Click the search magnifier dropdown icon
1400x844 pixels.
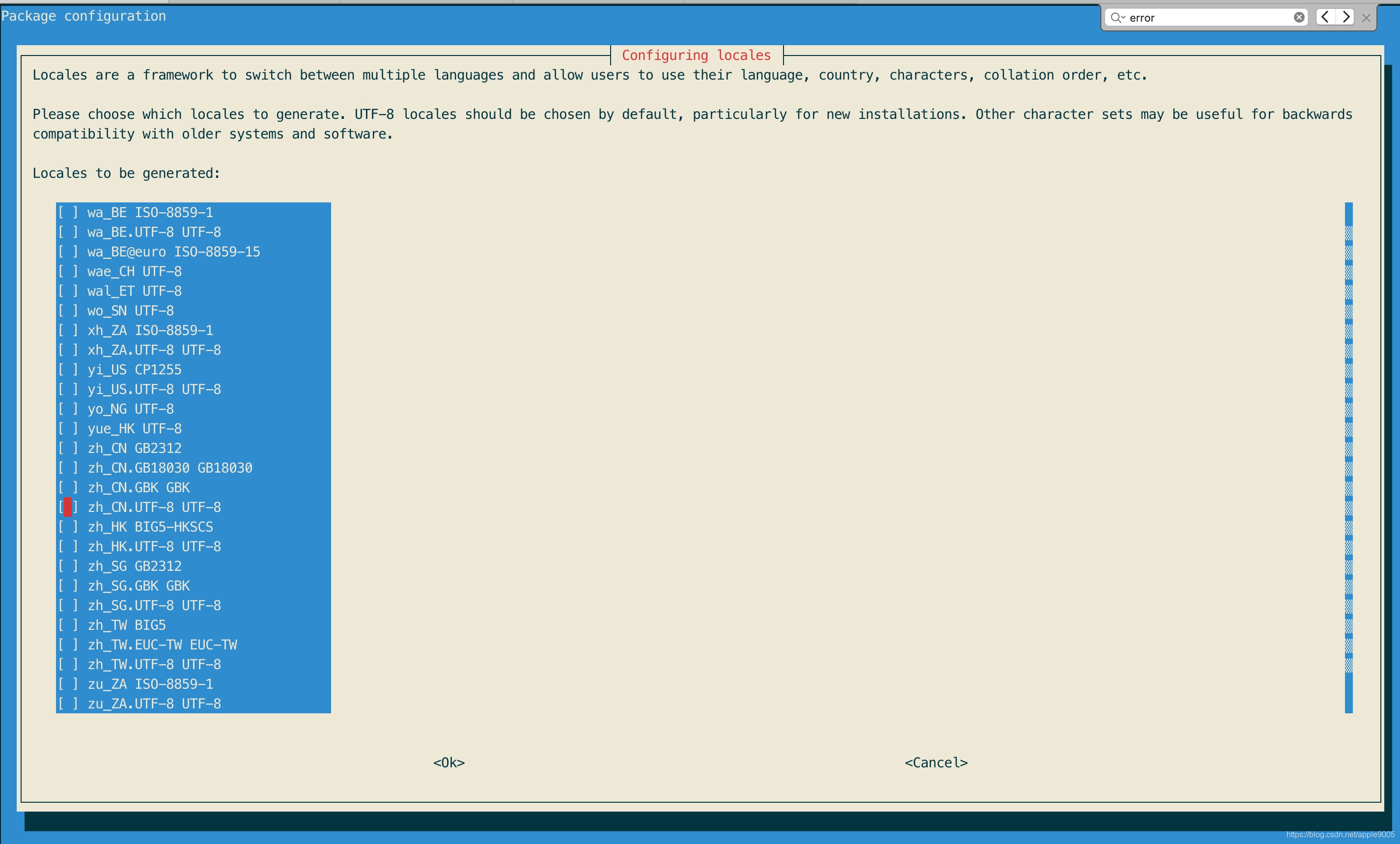coord(1117,18)
